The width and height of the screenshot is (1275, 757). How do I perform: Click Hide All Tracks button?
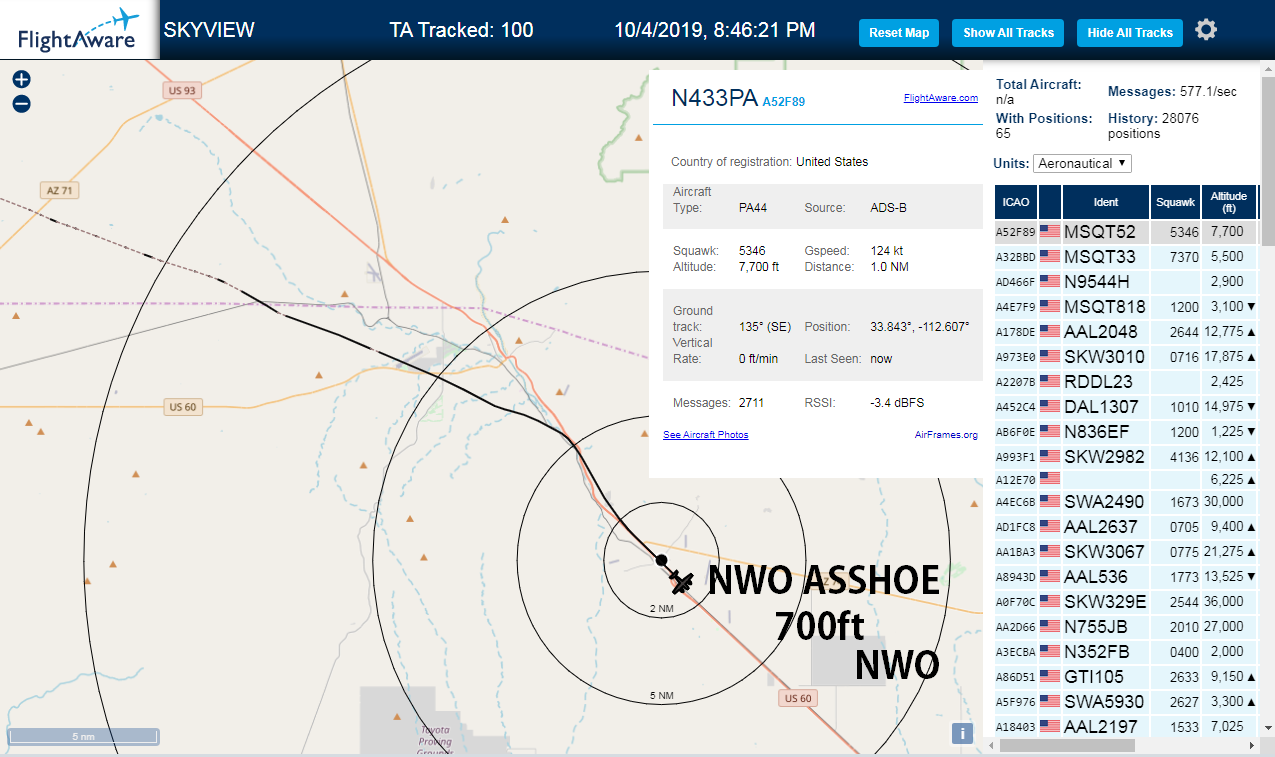(x=1130, y=33)
